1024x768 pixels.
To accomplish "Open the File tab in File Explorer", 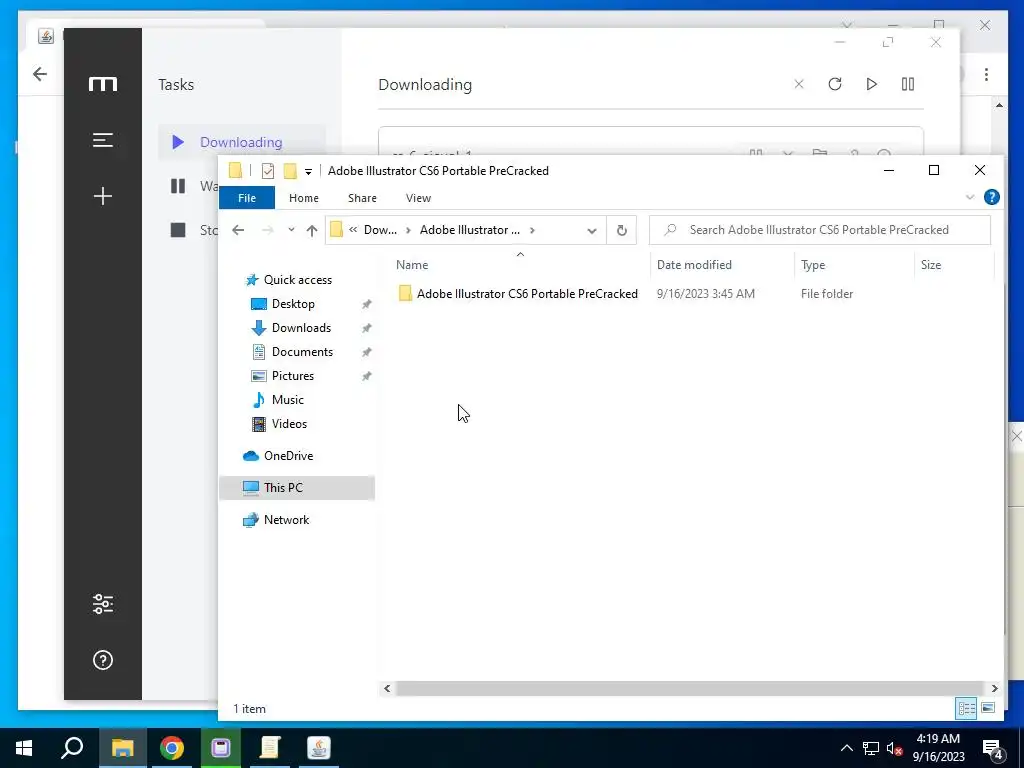I will (247, 198).
